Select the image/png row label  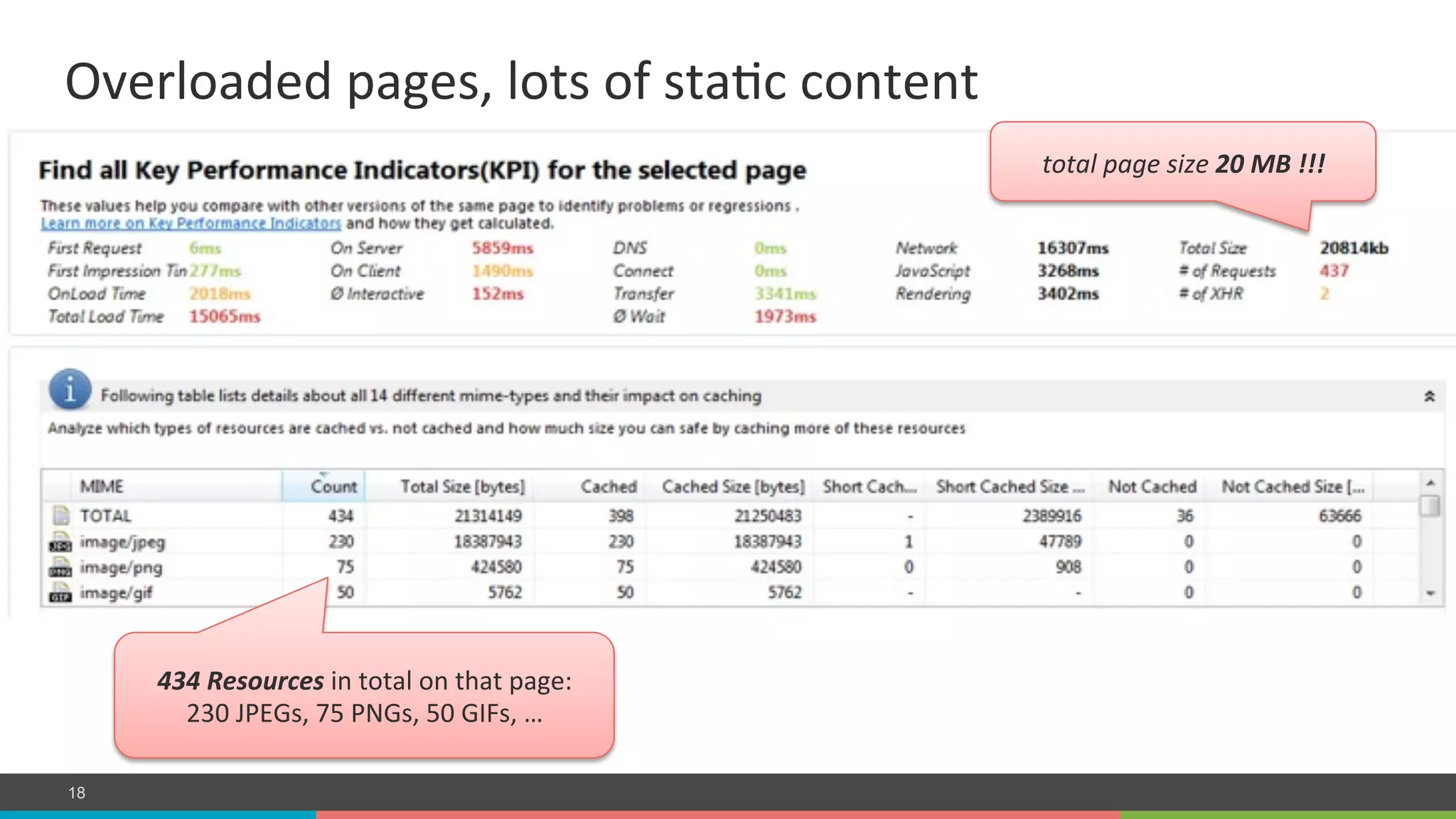[121, 568]
